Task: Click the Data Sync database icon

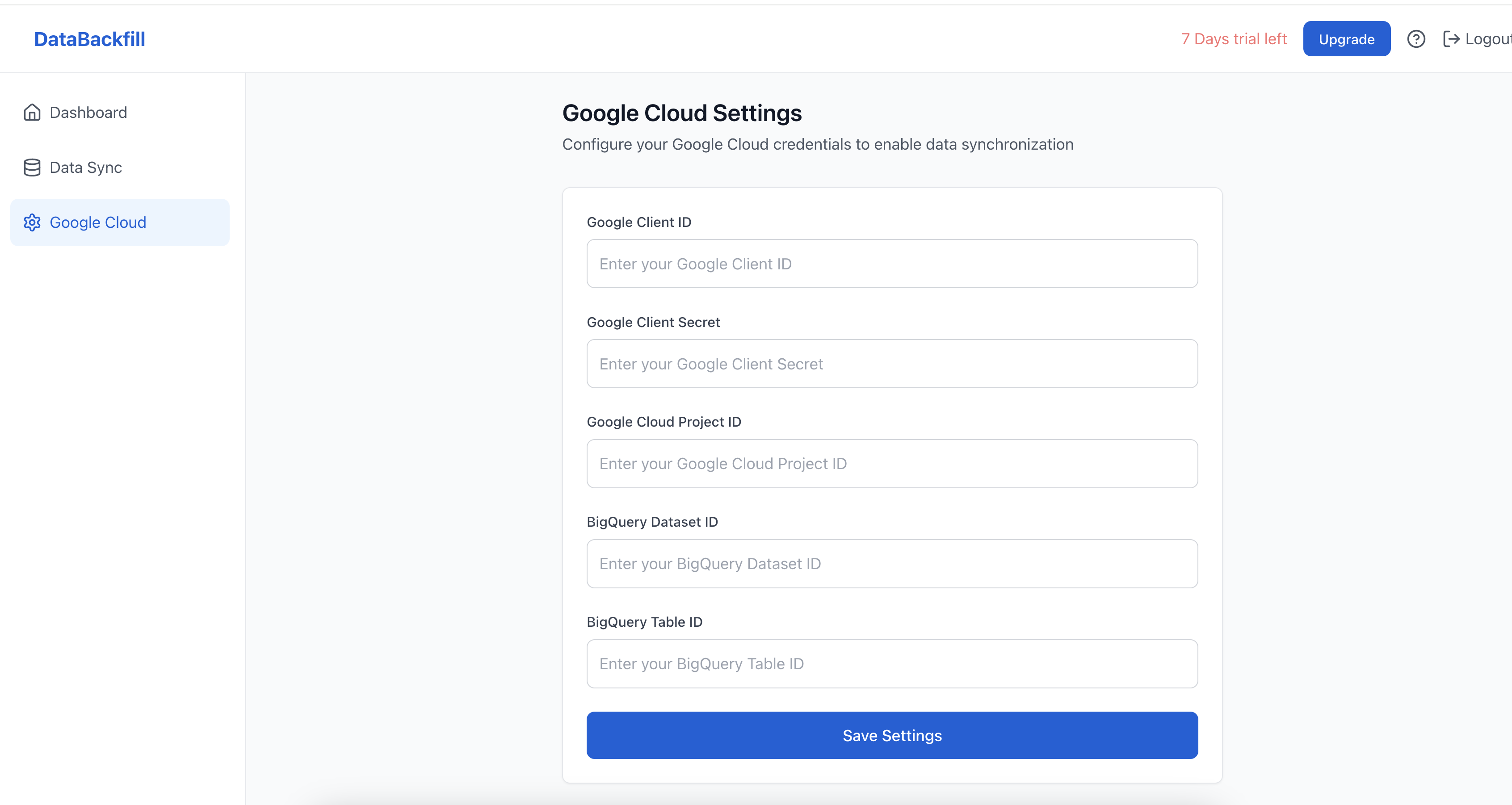Action: [32, 167]
